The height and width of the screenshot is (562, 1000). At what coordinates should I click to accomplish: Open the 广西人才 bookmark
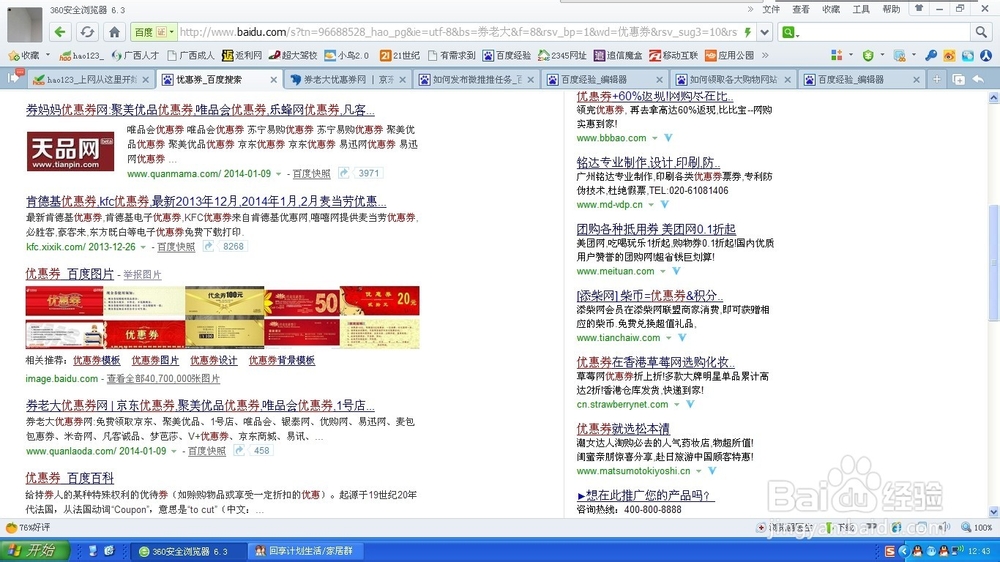click(x=135, y=55)
